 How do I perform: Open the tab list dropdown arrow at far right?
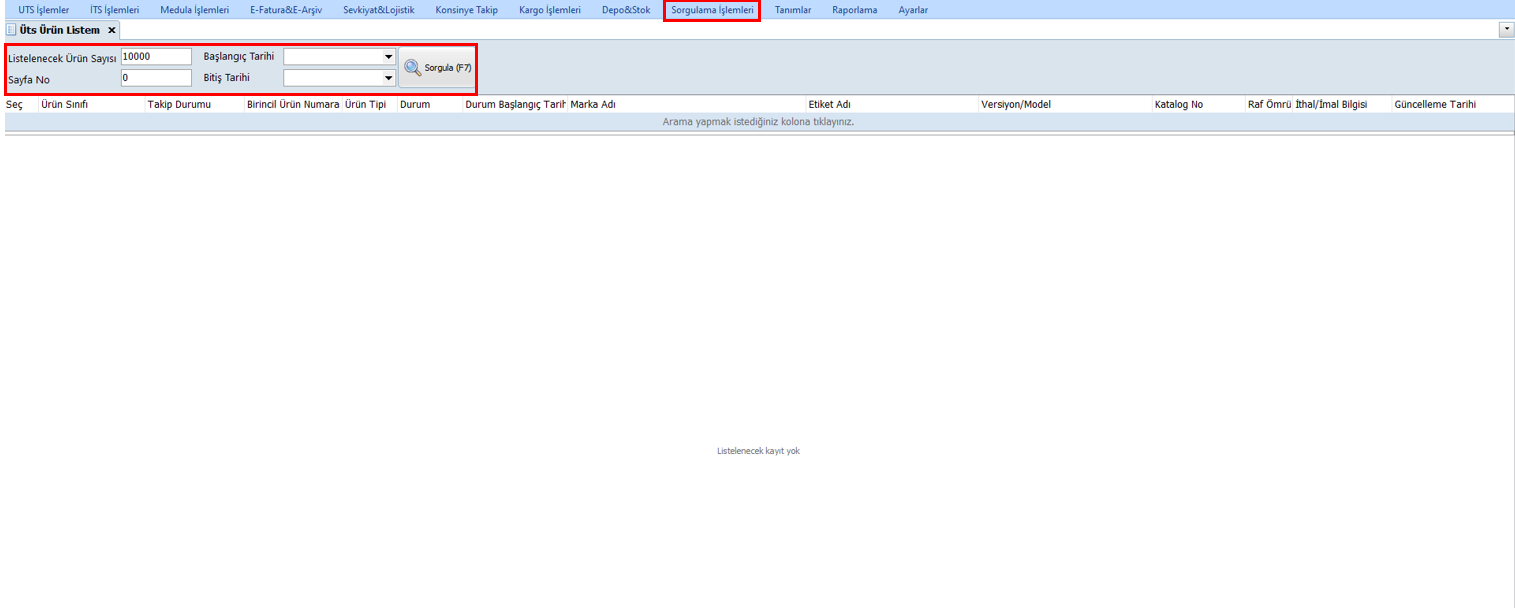(x=1506, y=30)
